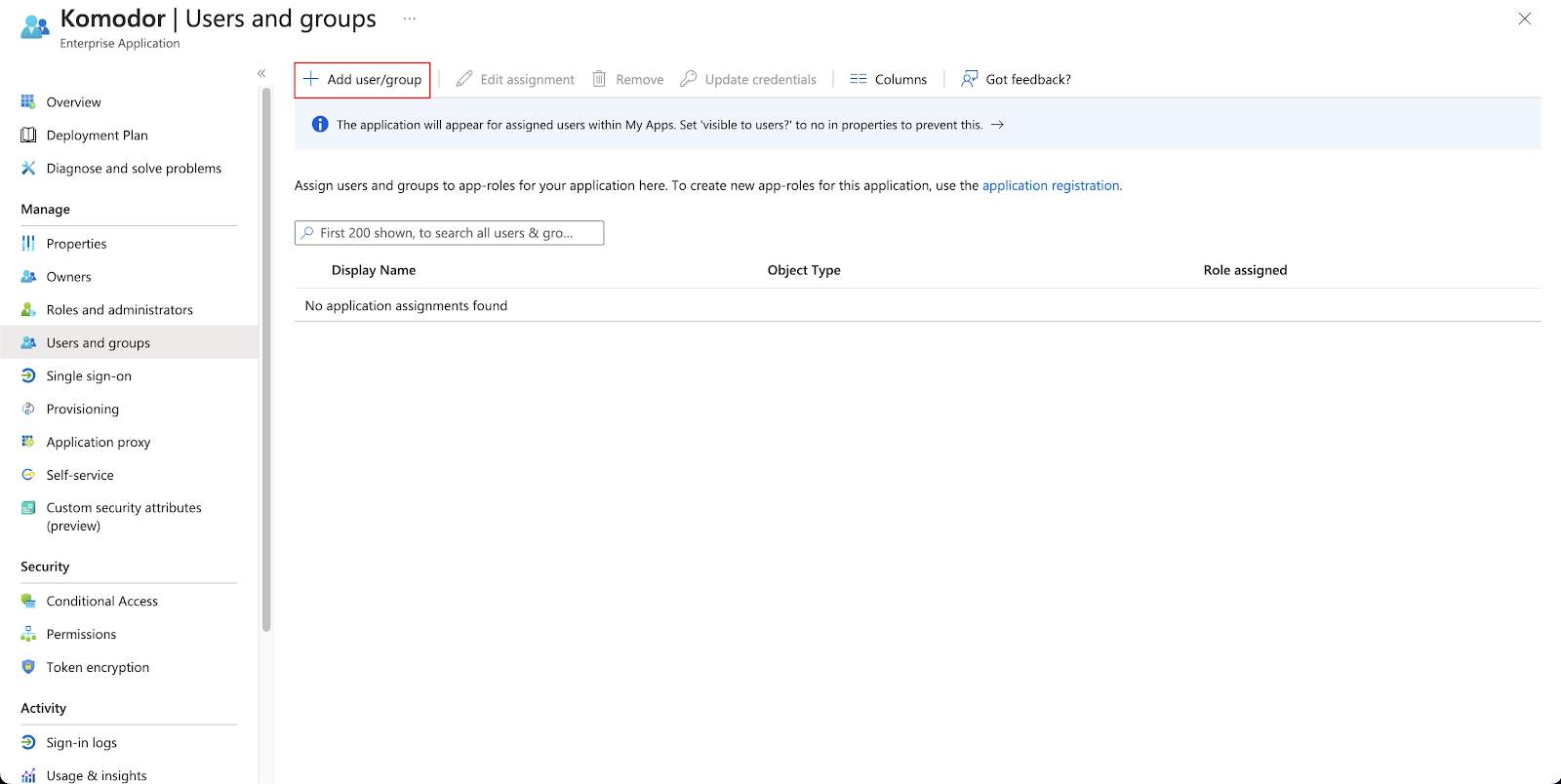Click the Application proxy icon
The width and height of the screenshot is (1561, 784).
click(x=28, y=442)
